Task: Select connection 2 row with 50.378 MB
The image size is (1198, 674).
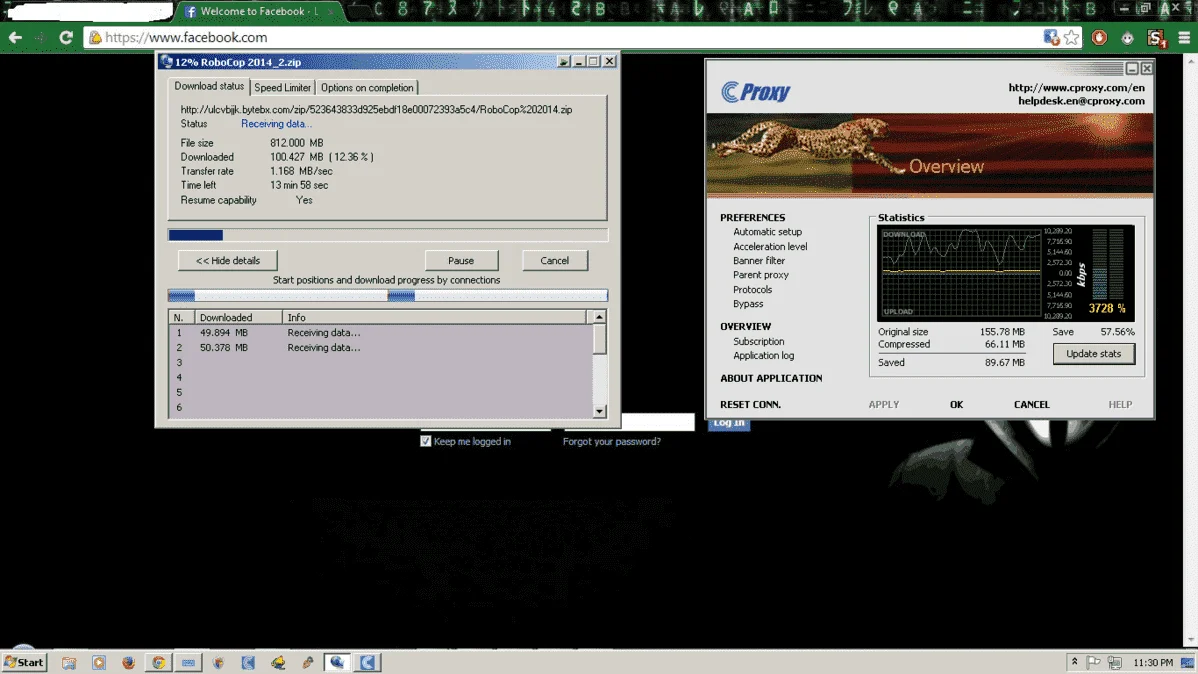Action: [x=380, y=348]
